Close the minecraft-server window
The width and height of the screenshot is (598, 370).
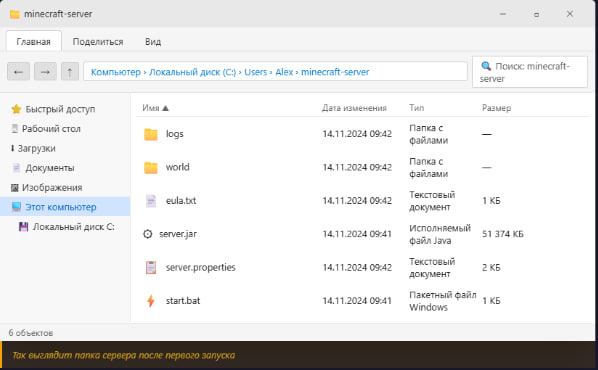click(570, 14)
